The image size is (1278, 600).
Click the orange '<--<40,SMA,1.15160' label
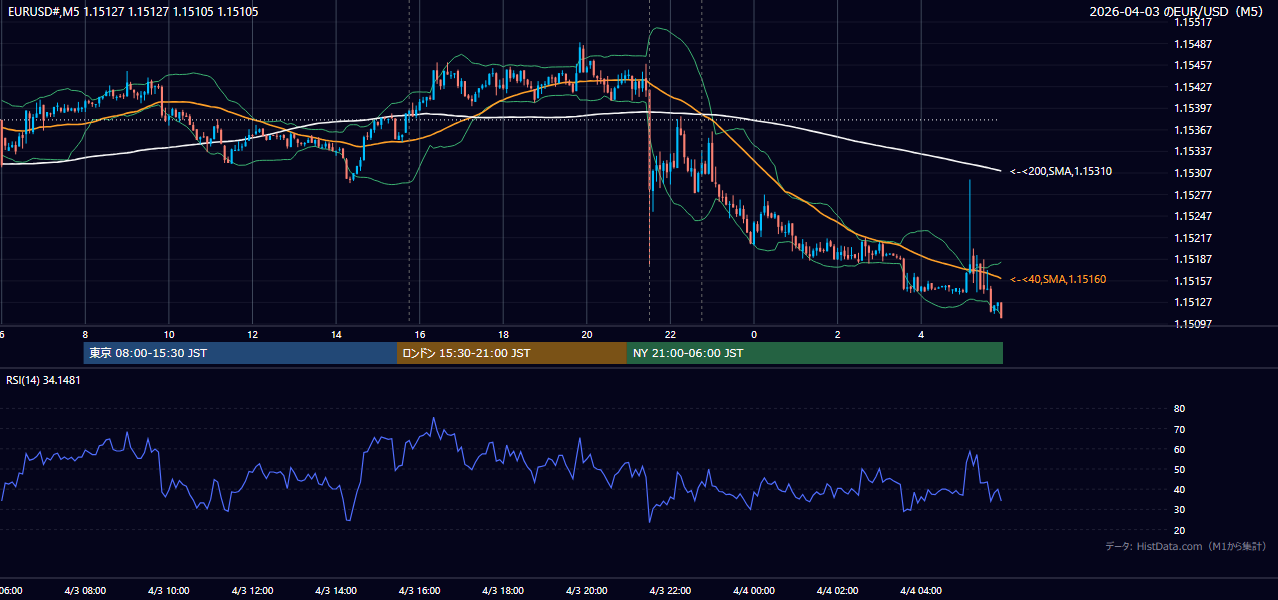click(1058, 279)
